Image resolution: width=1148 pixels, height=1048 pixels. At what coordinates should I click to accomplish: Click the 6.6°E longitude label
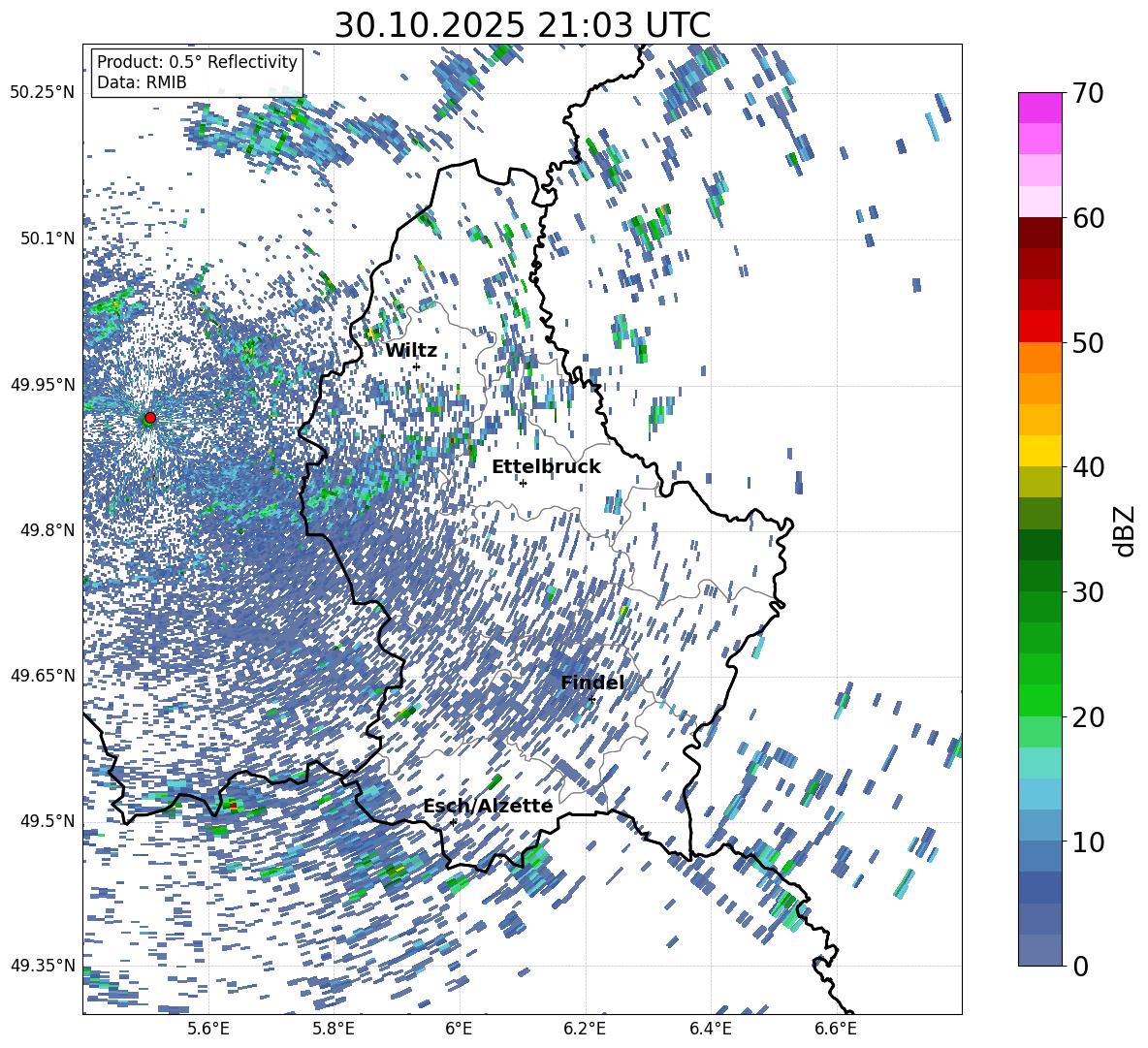click(836, 1029)
